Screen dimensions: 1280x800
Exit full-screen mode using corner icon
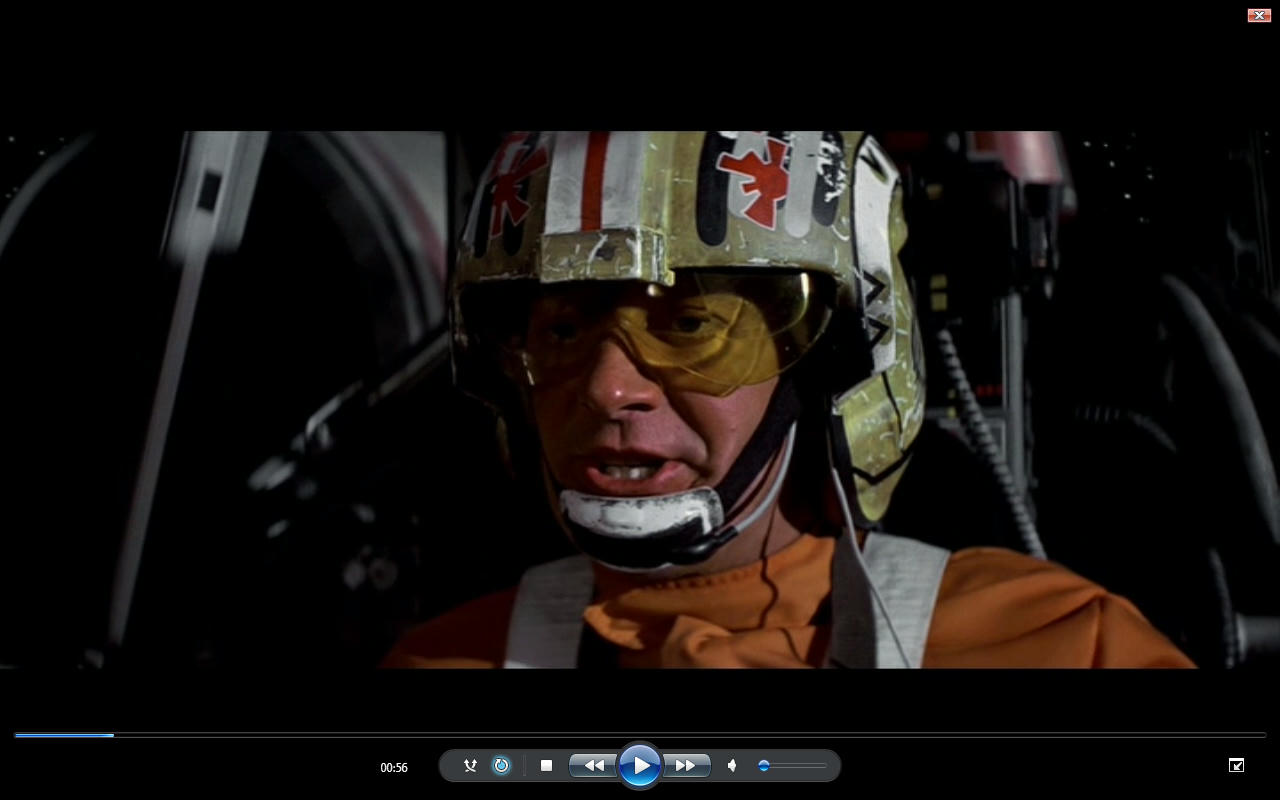pos(1236,765)
